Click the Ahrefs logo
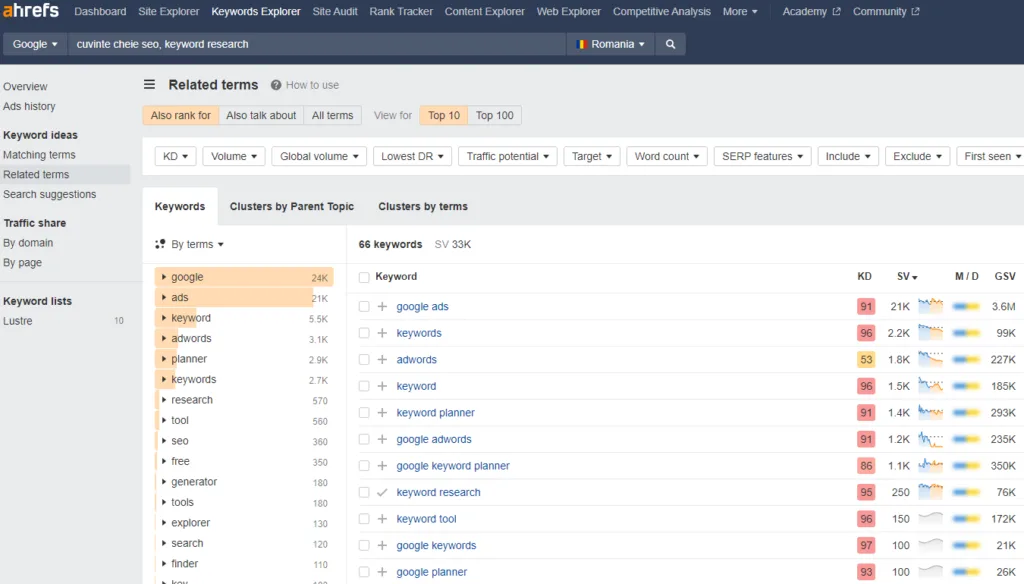1024x584 pixels. (x=31, y=11)
